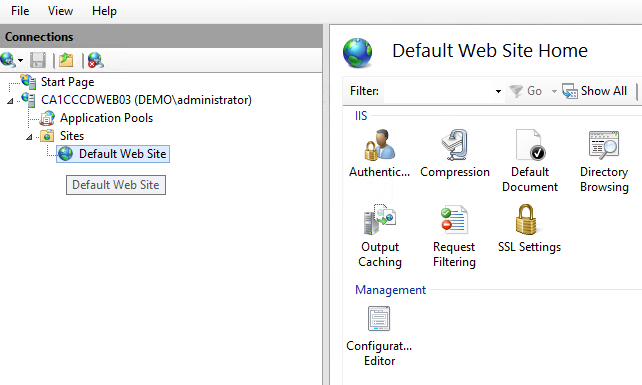Open the Compression feature icon
This screenshot has height=385, width=642.
pos(454,145)
